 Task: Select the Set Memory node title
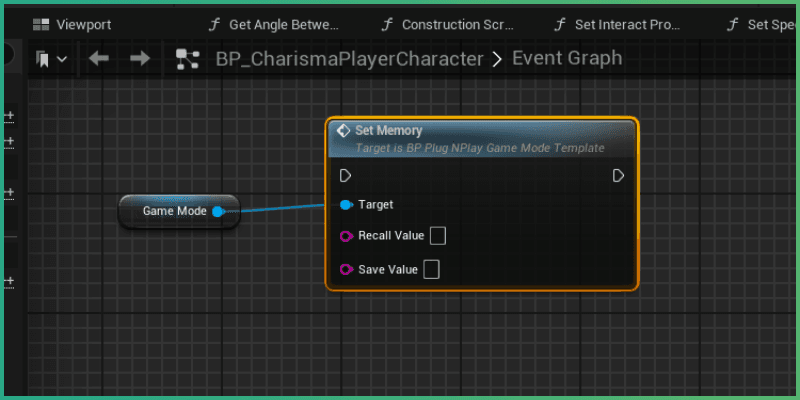tap(389, 131)
